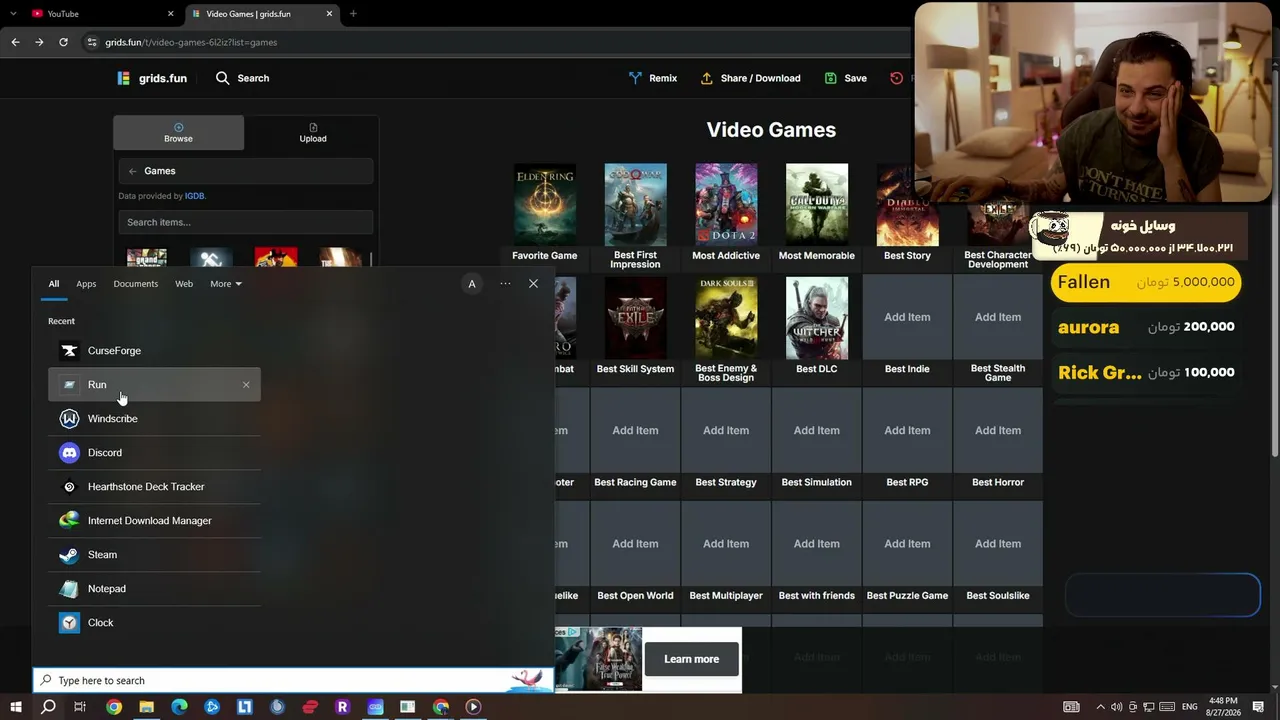The image size is (1280, 720).
Task: Open the search panel options ellipsis
Action: (x=505, y=284)
